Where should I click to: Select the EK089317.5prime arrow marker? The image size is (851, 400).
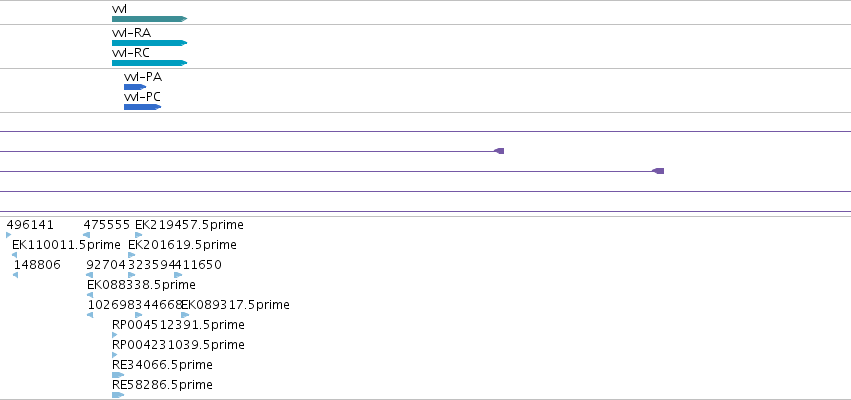click(x=185, y=315)
